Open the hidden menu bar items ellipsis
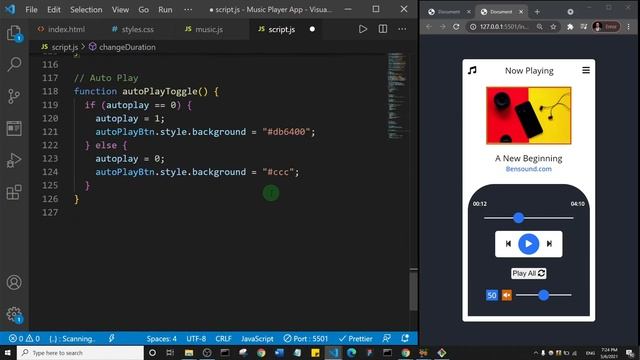640x360 pixels. pos(188,9)
